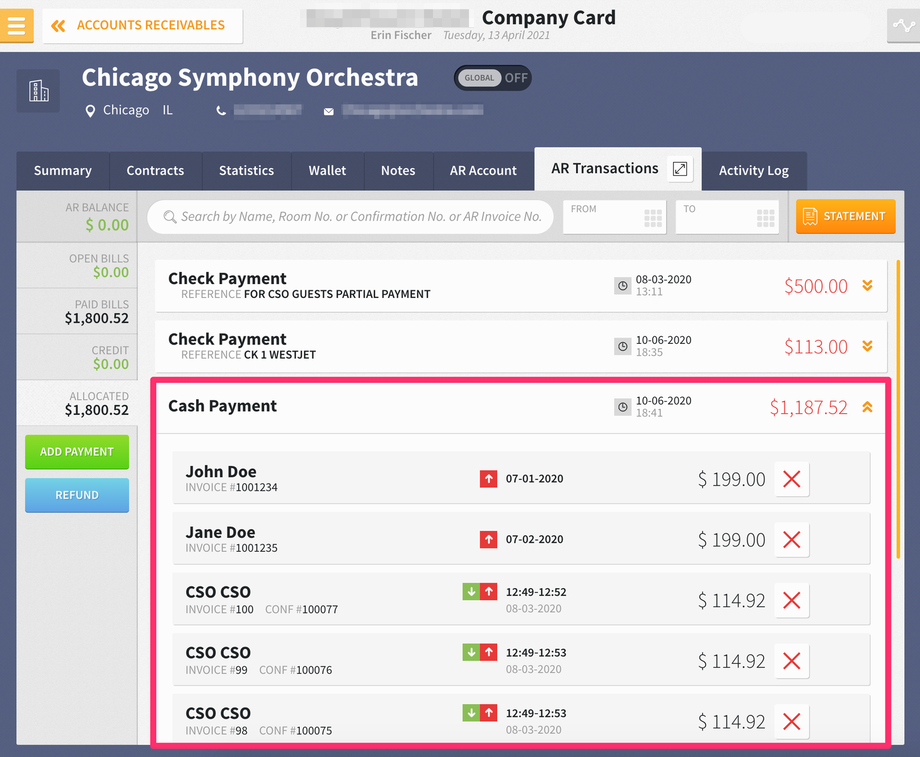Click the phone icon in company header
920x757 pixels.
221,110
